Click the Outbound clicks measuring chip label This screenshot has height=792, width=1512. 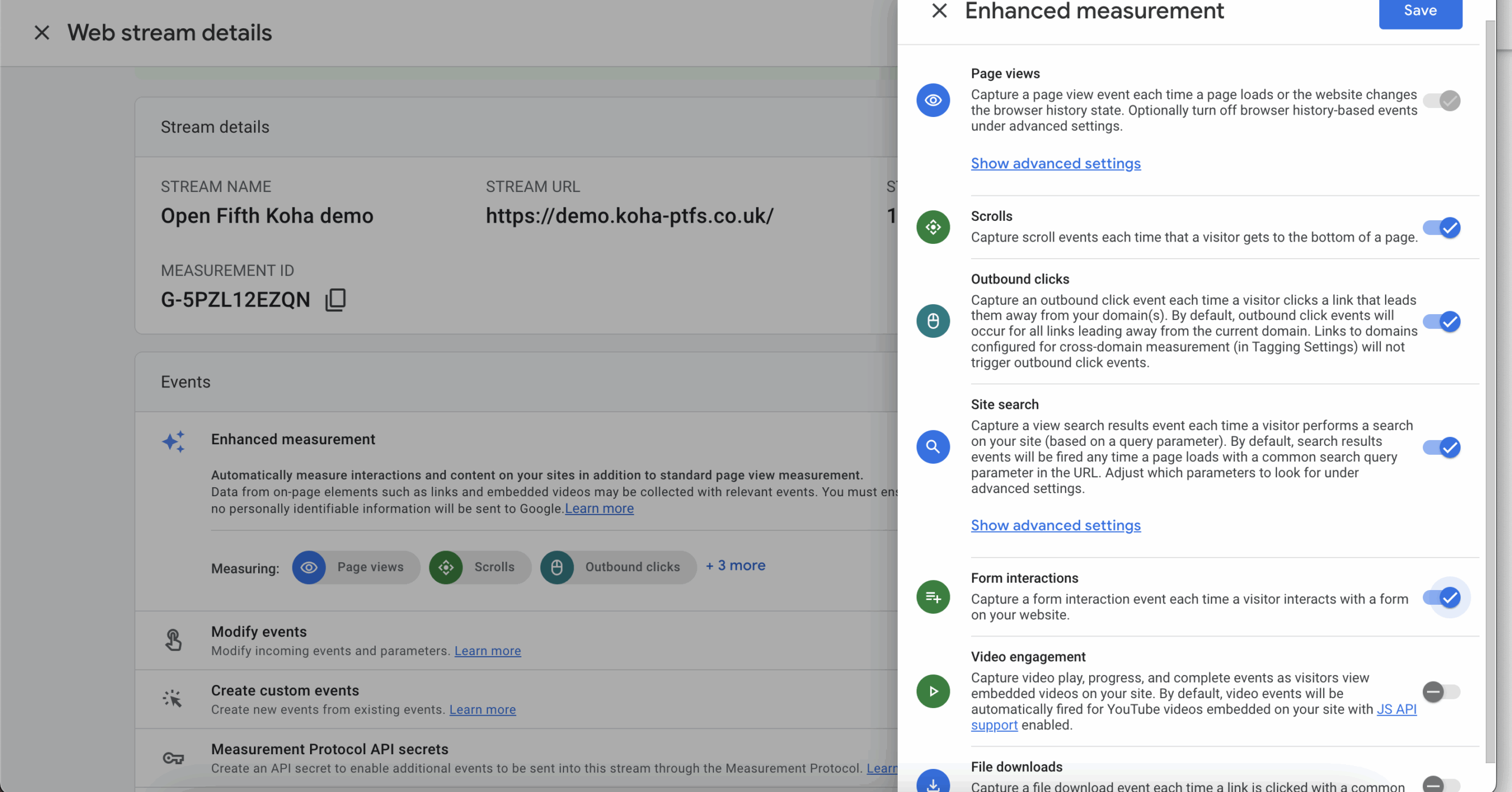click(x=633, y=567)
